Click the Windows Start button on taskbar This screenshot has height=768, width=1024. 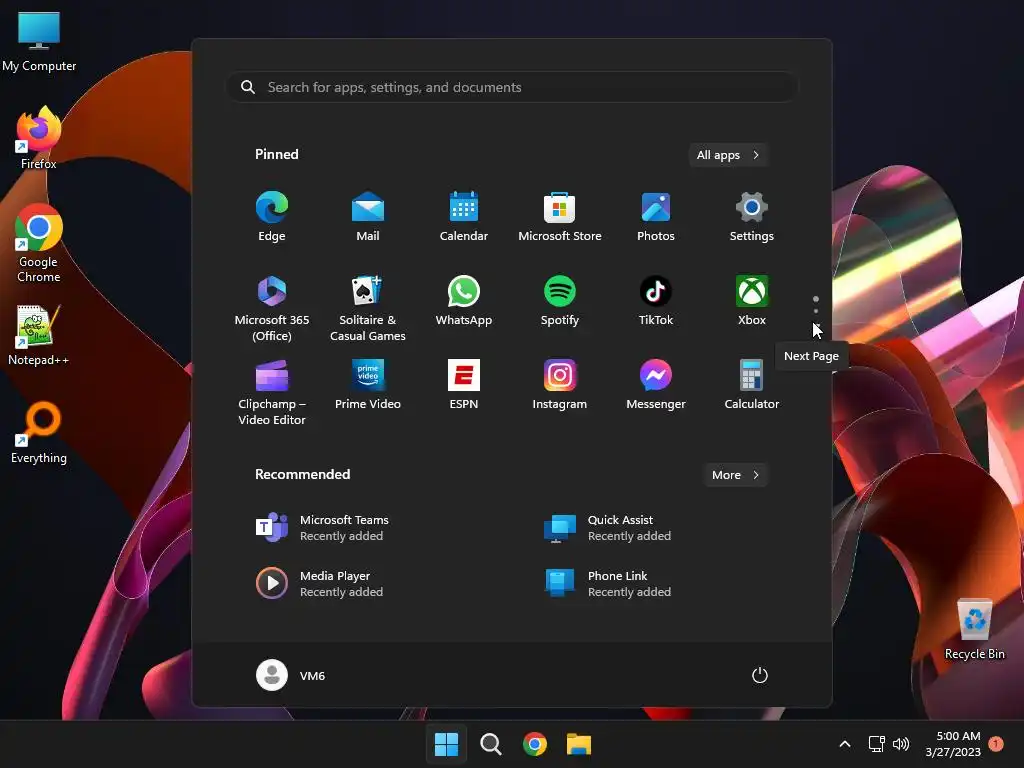pos(447,744)
